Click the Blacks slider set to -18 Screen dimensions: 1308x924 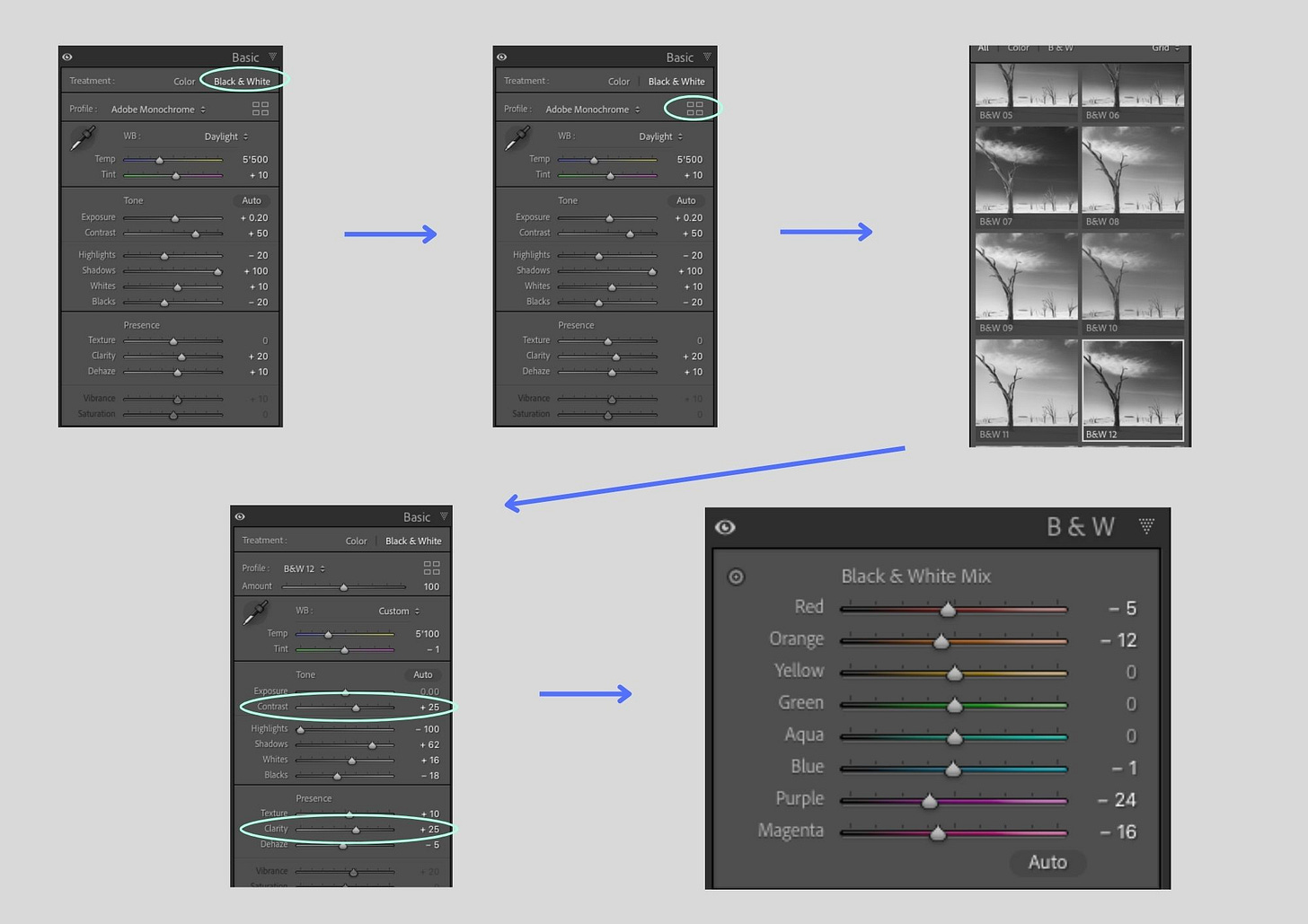(x=345, y=776)
